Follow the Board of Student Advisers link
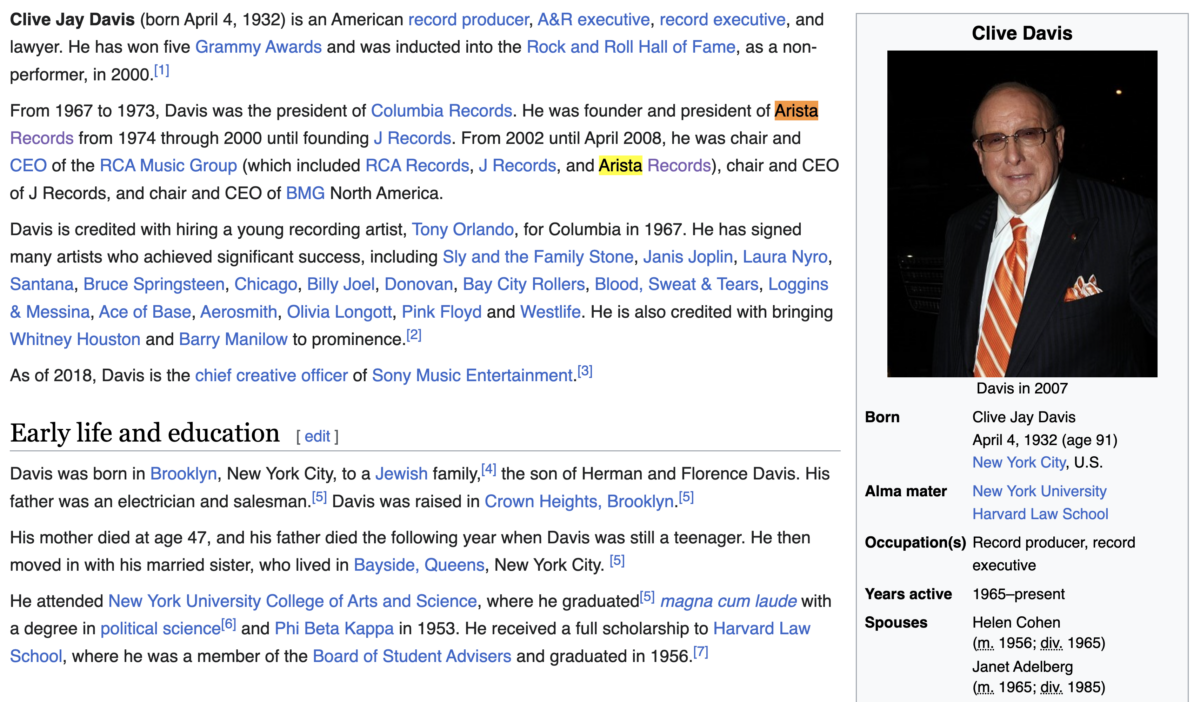 click(x=412, y=656)
